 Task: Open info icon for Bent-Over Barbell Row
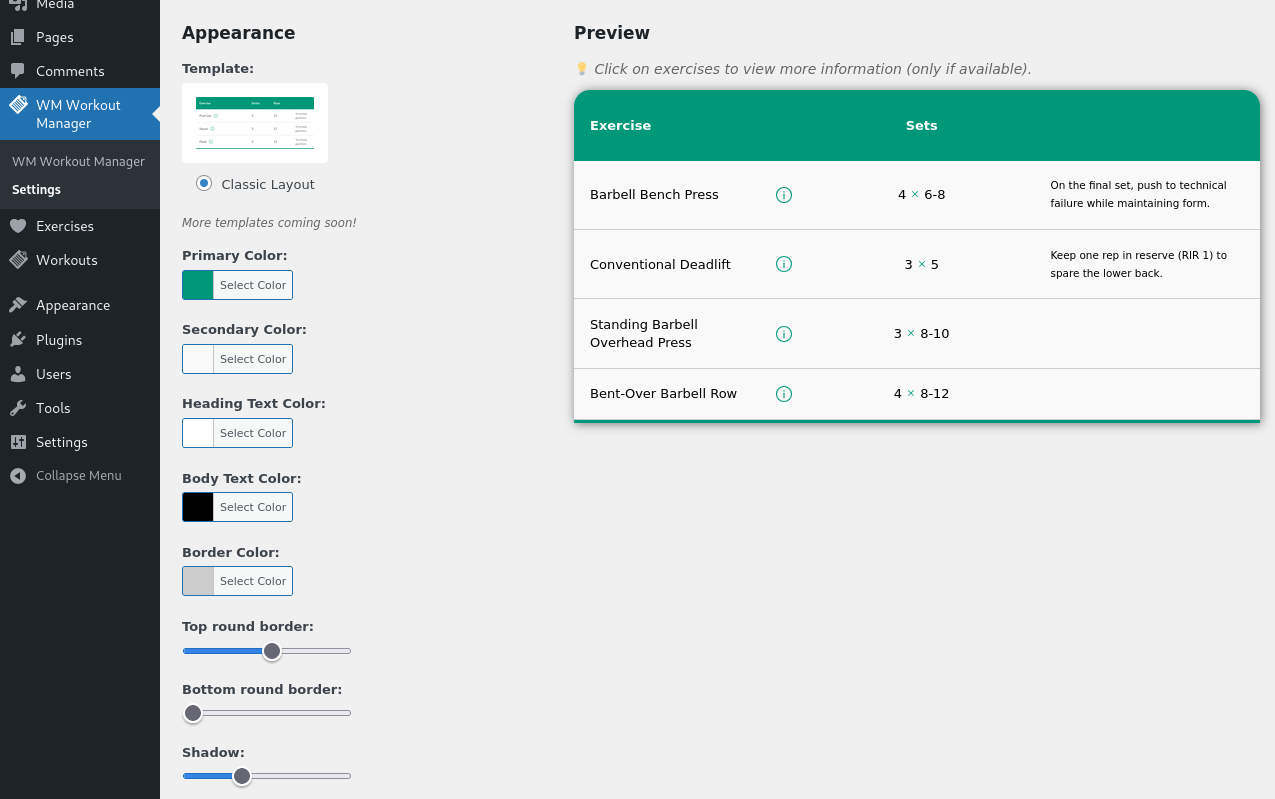pos(784,394)
